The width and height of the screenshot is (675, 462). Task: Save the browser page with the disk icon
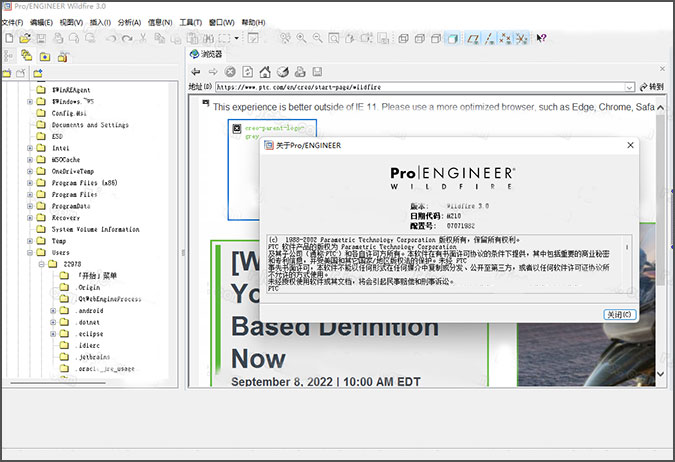click(x=317, y=72)
